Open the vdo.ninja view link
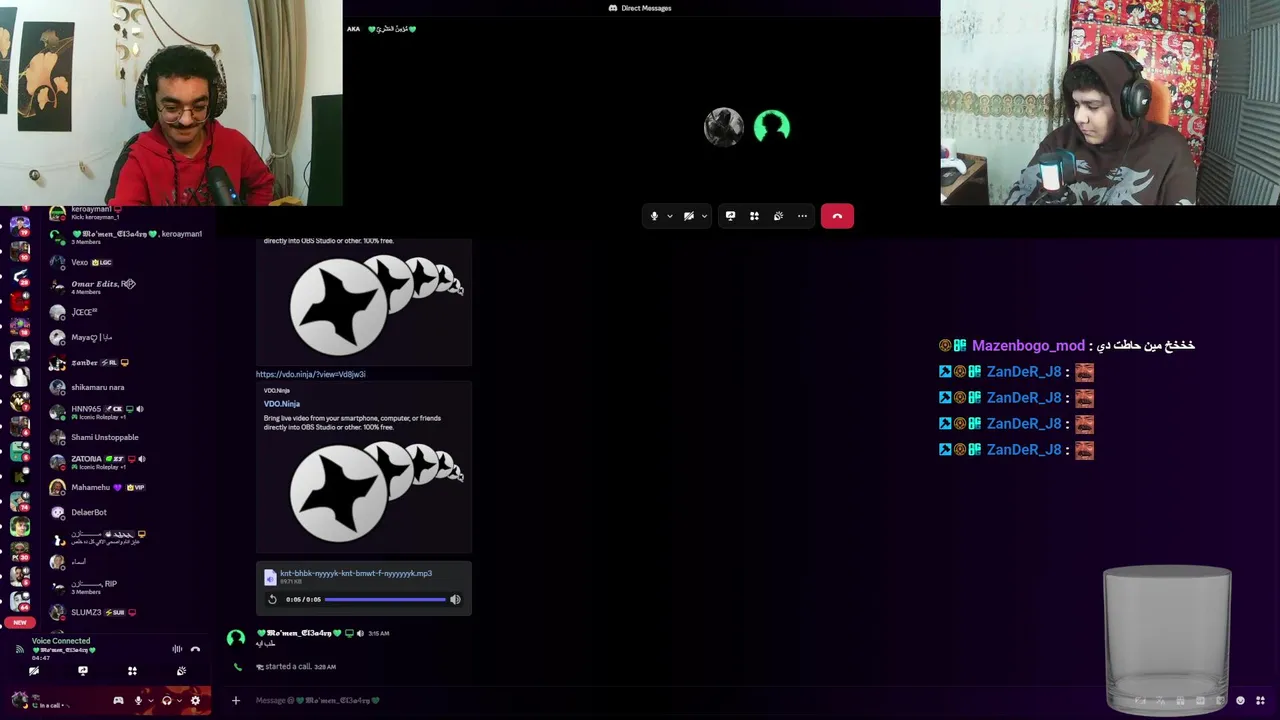Image resolution: width=1280 pixels, height=720 pixels. pos(311,374)
